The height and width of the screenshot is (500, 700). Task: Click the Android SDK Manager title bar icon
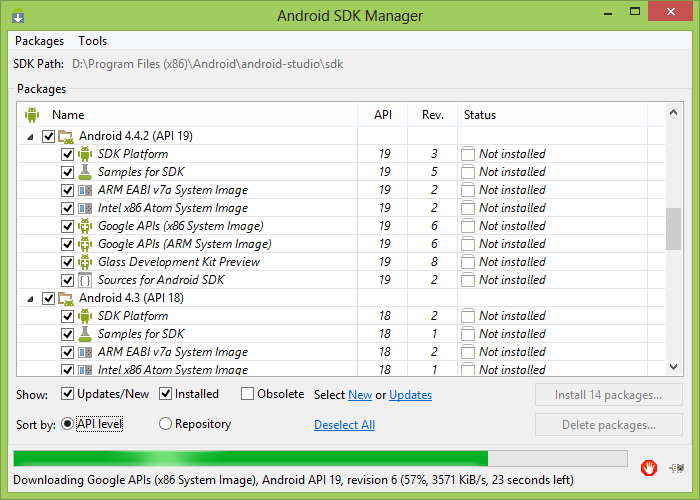(18, 15)
